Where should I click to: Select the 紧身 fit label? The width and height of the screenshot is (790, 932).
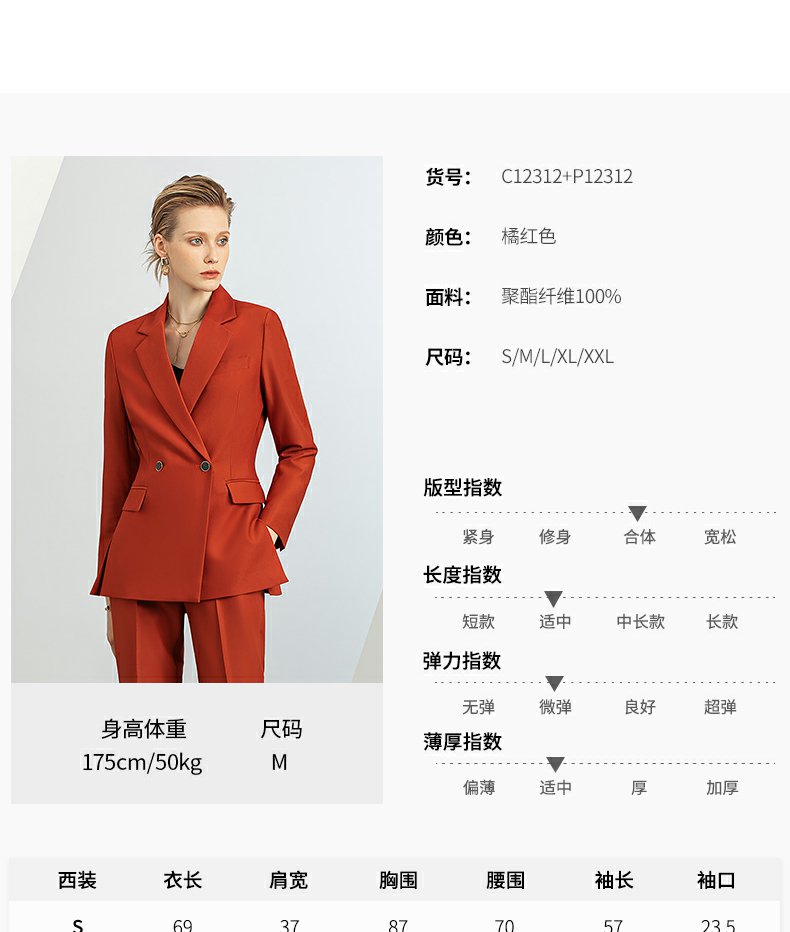pyautogui.click(x=478, y=537)
